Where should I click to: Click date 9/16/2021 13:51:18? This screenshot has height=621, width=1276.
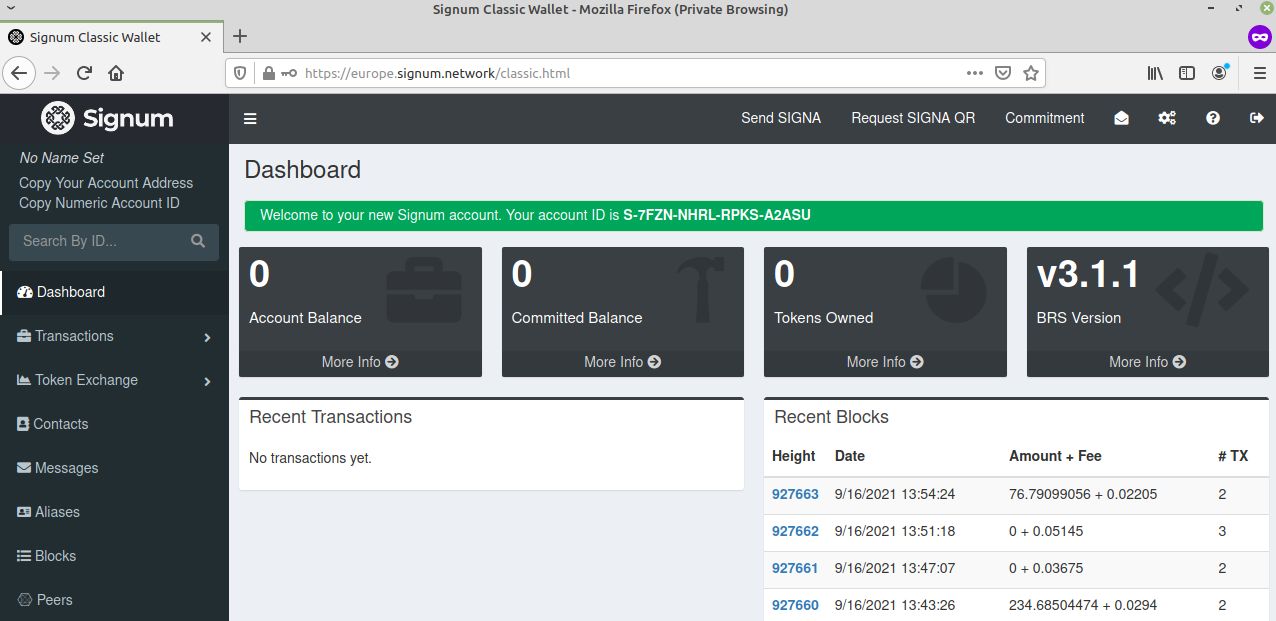[x=894, y=531]
